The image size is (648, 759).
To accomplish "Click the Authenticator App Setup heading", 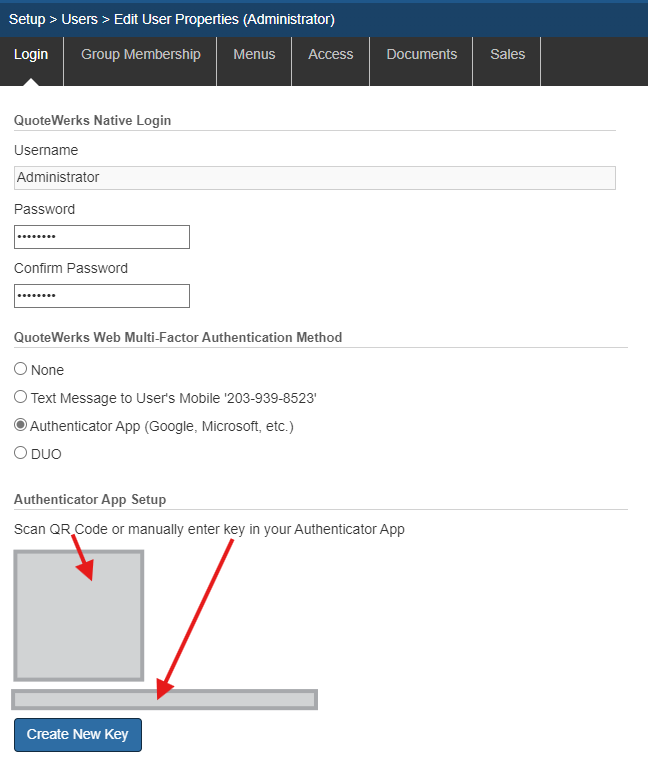I will 90,499.
